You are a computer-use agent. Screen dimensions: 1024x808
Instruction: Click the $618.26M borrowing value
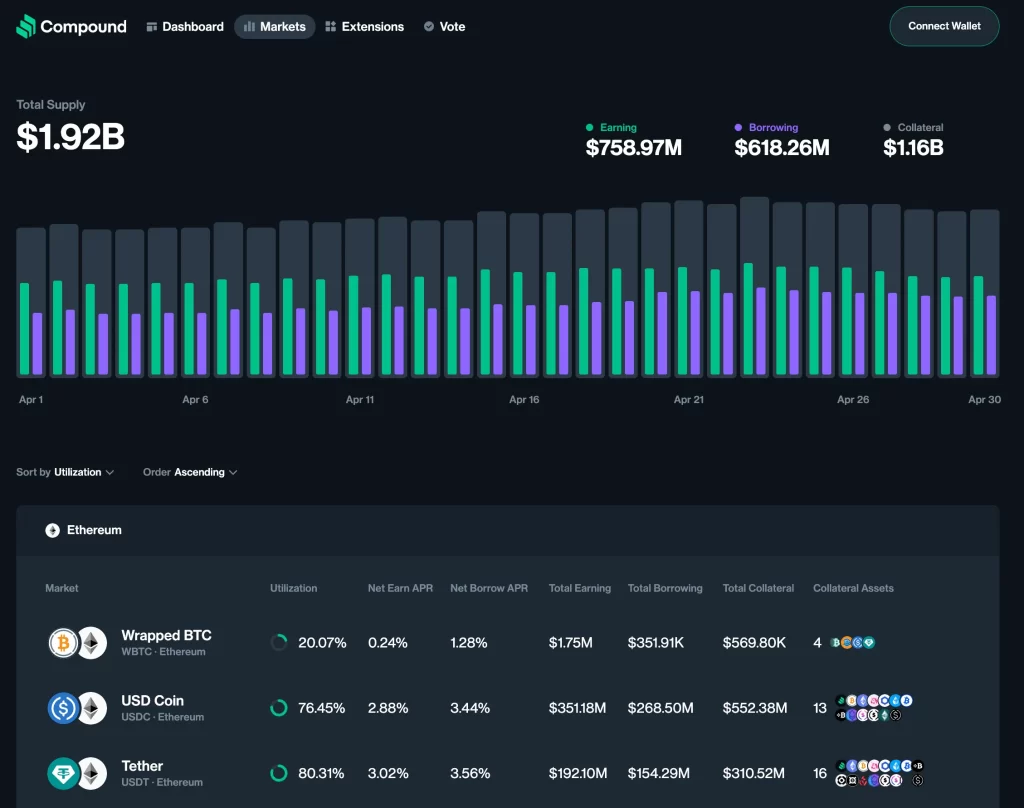click(x=782, y=148)
